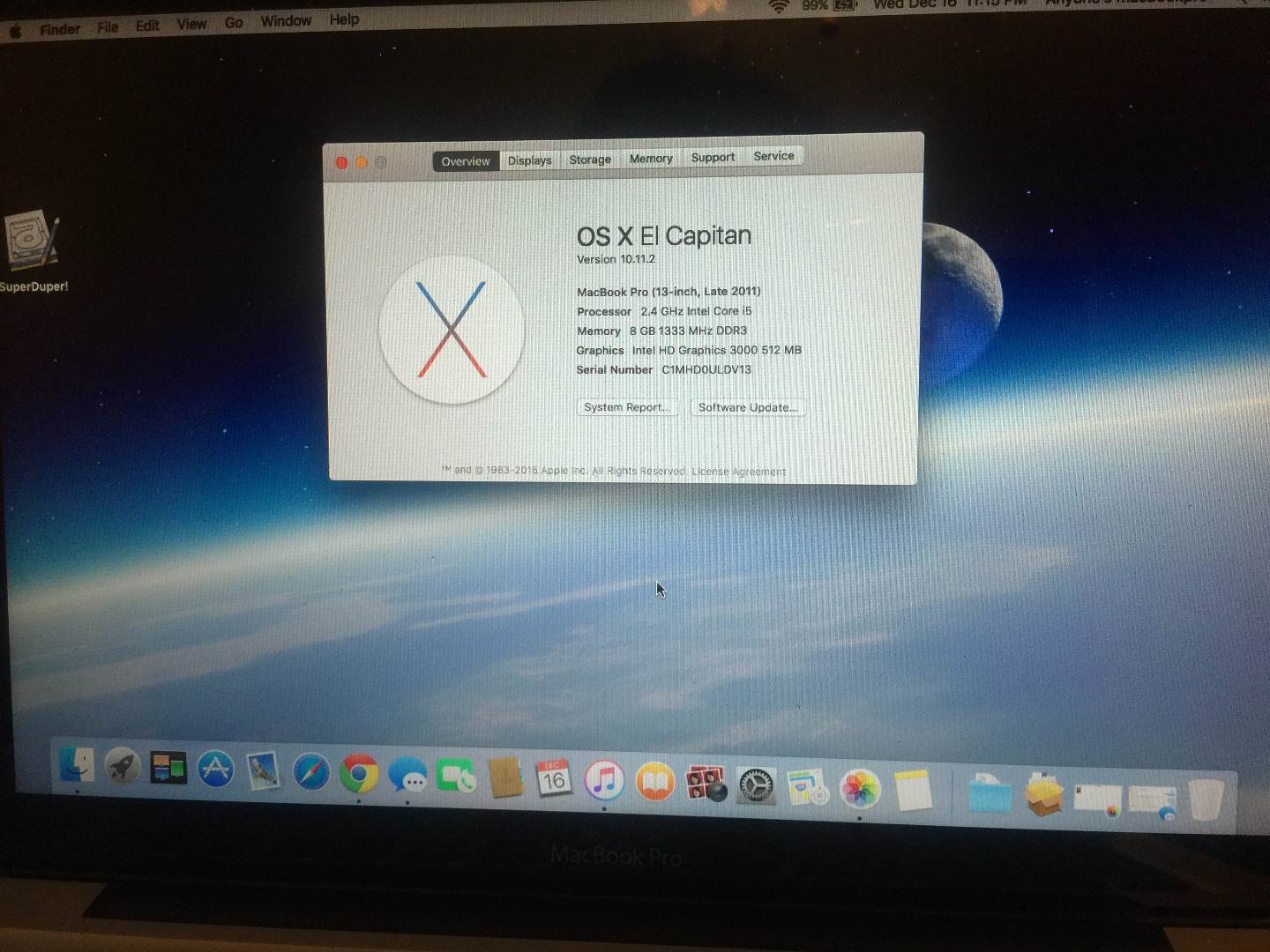Click battery status icon in menu bar
1270x952 pixels.
click(845, 5)
